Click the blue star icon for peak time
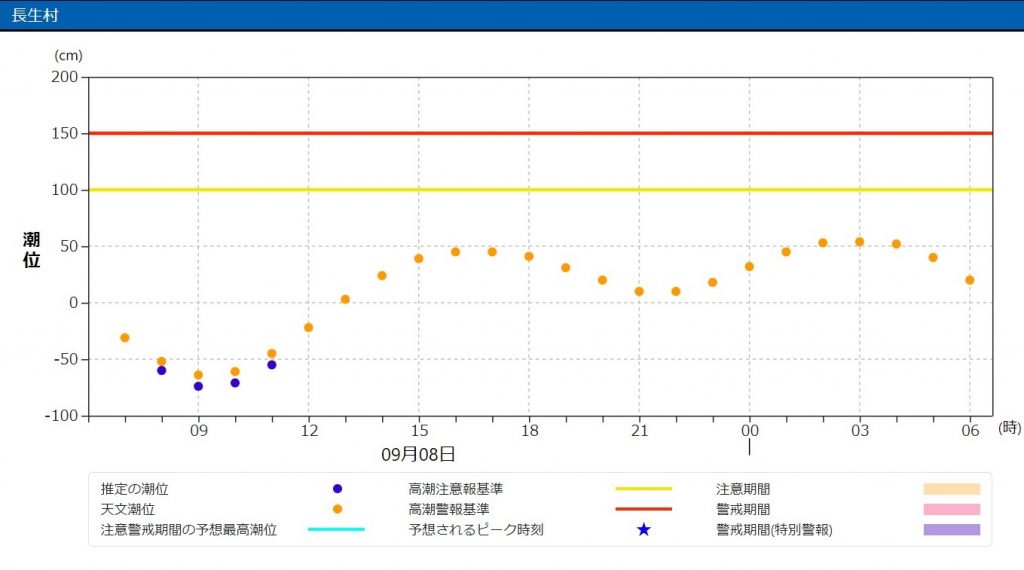1024x570 pixels. coord(644,529)
